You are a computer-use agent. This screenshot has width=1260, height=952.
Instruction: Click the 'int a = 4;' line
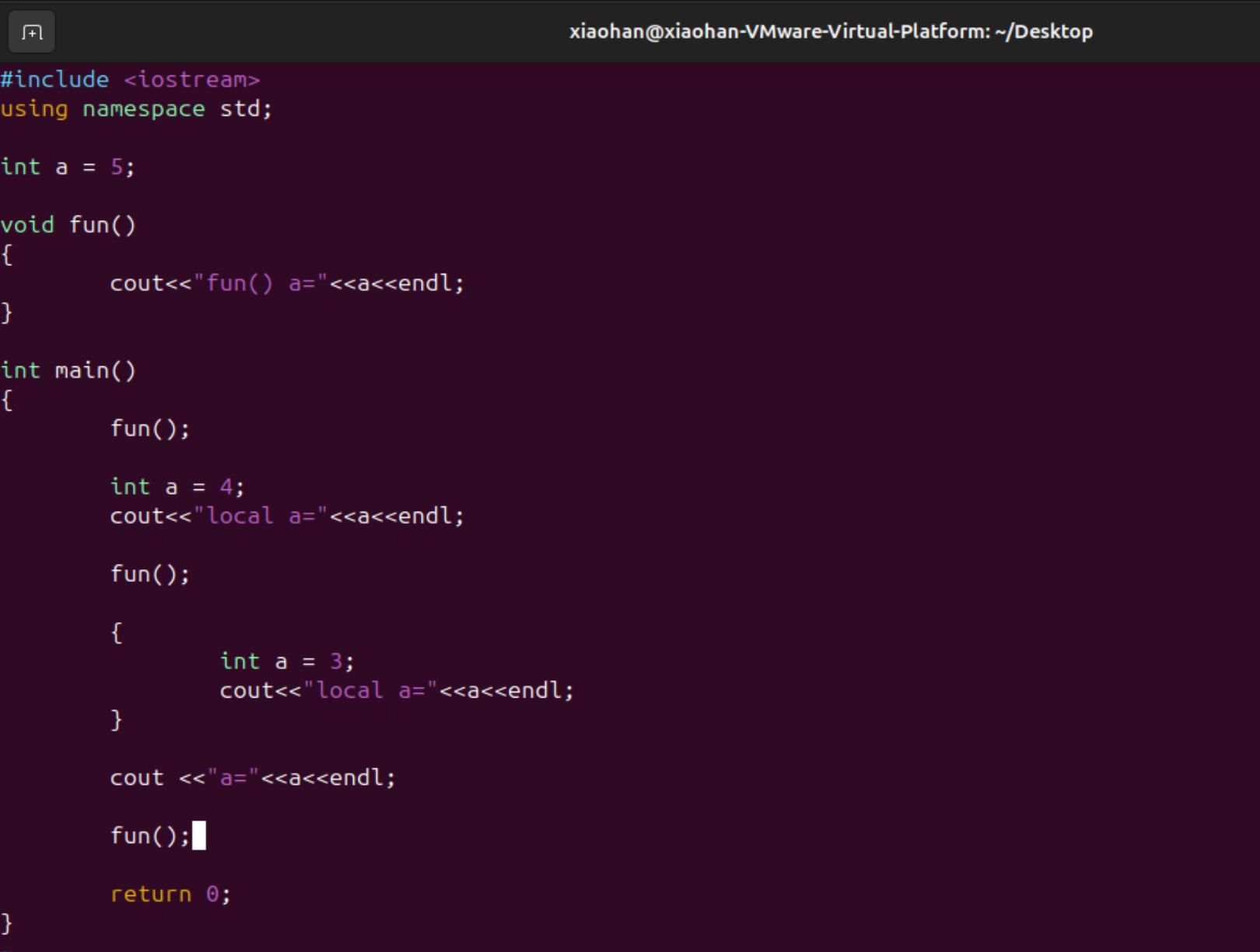[177, 487]
